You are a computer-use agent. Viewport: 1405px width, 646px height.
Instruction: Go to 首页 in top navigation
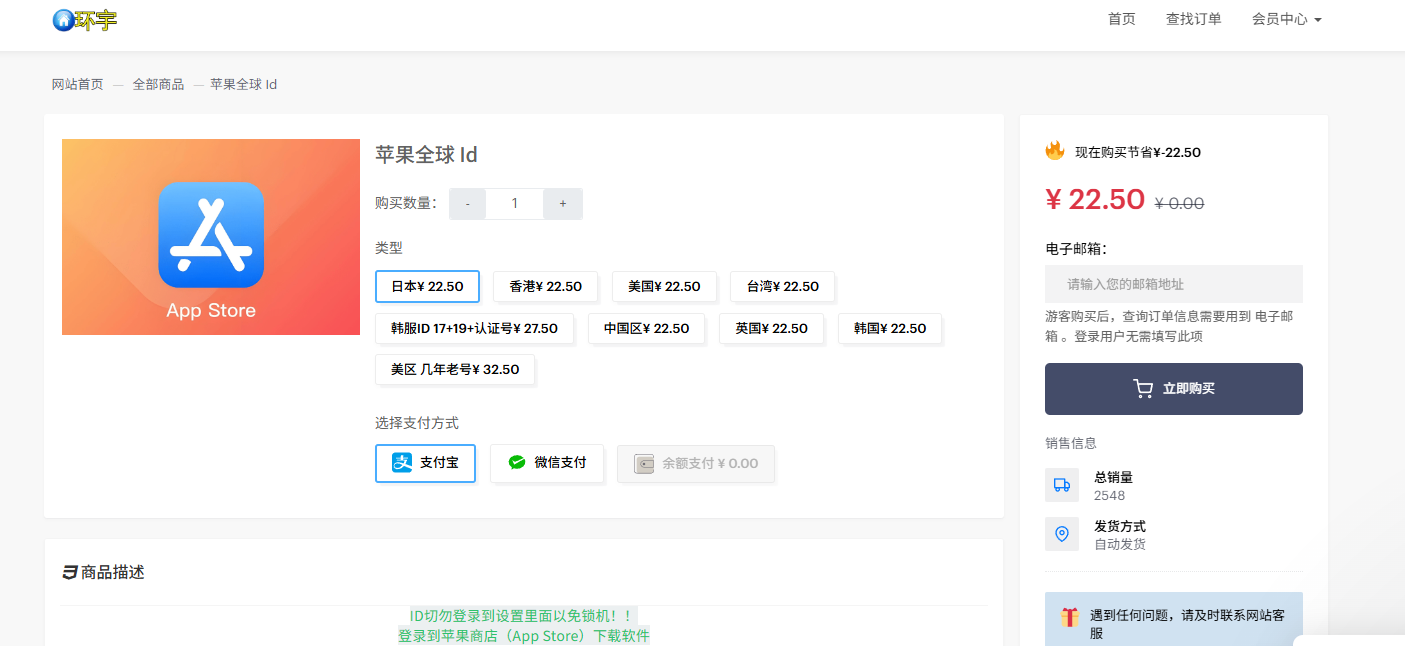point(1122,19)
